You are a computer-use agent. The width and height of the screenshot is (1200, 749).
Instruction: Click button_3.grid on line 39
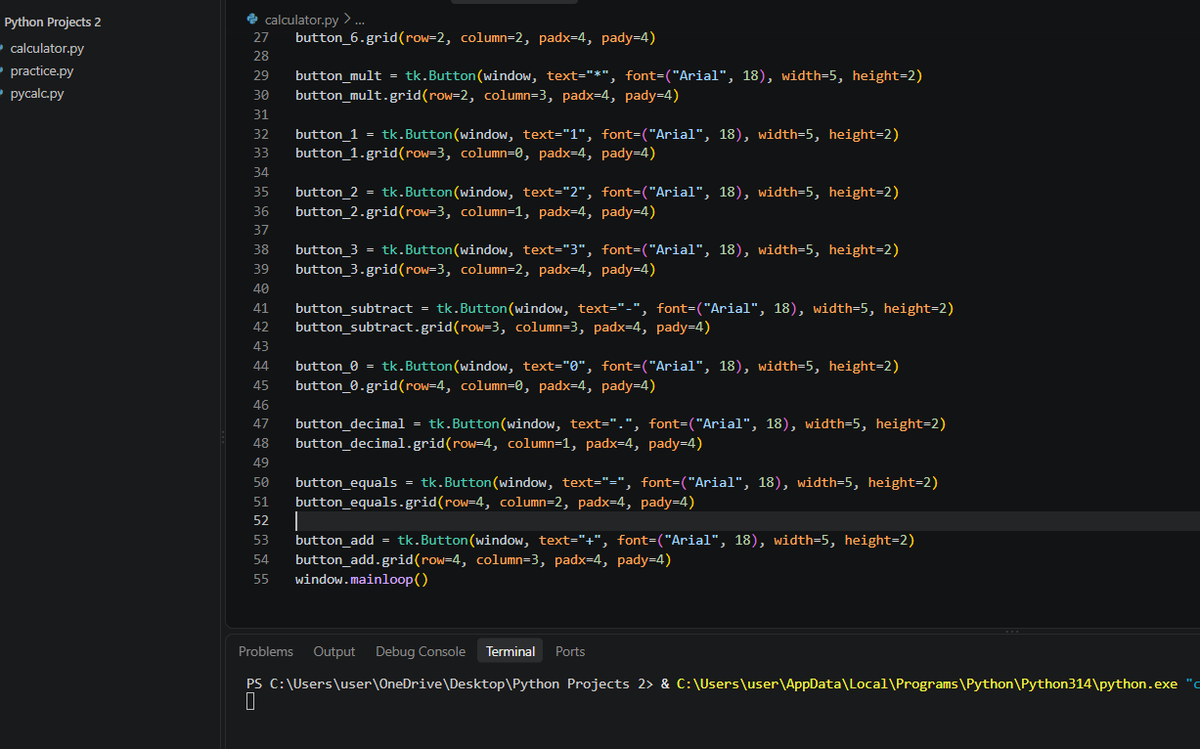(345, 269)
